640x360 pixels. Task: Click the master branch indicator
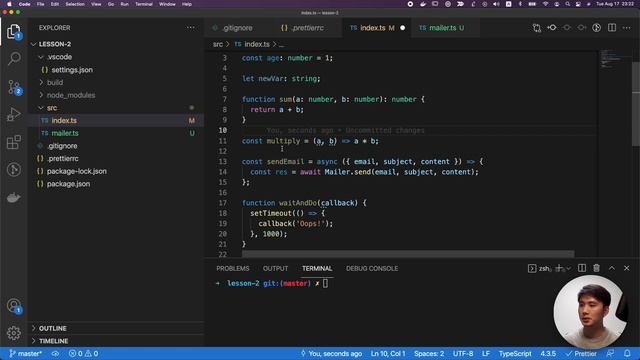click(25, 353)
